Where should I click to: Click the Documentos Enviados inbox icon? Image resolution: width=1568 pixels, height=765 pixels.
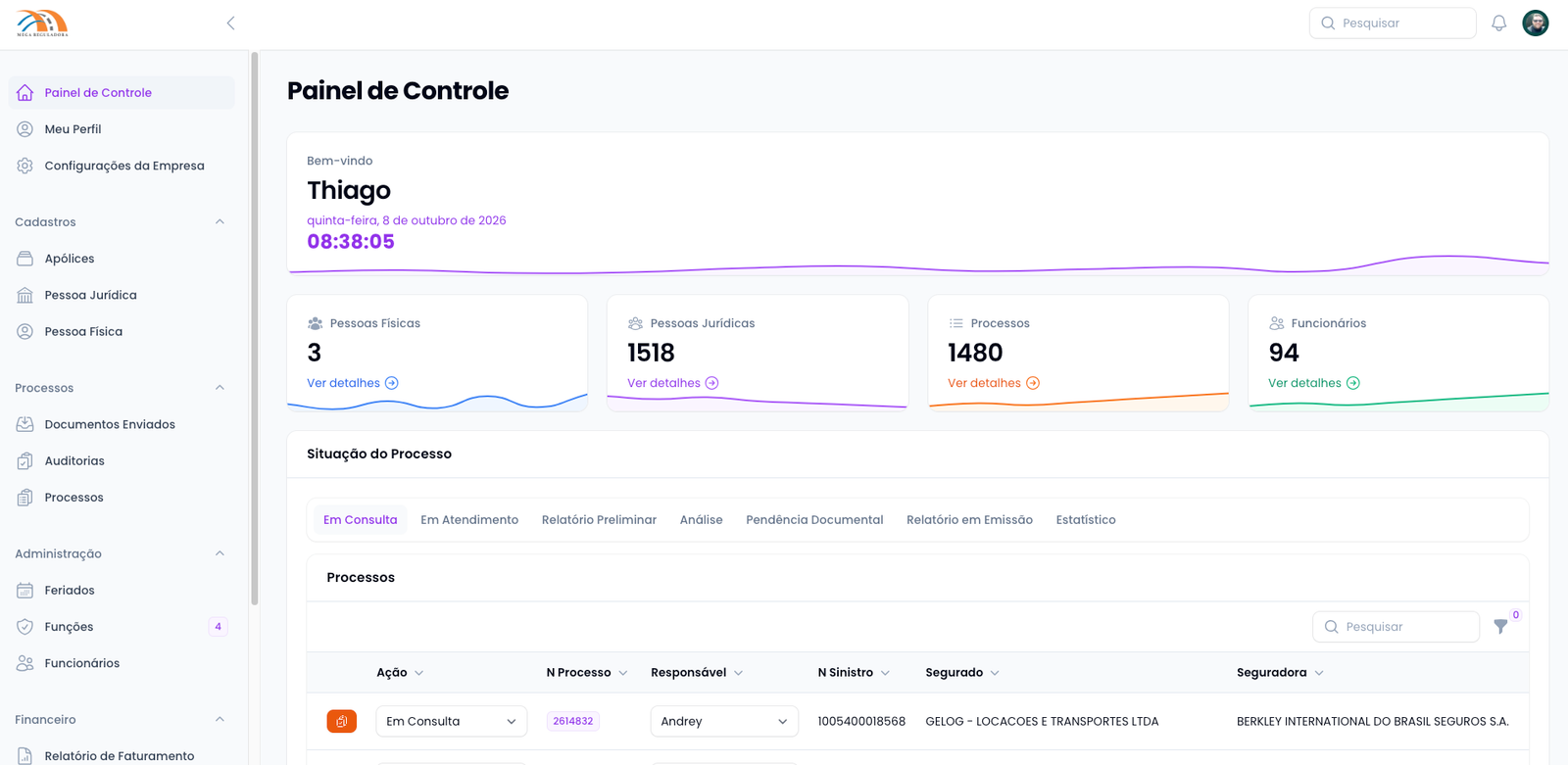pyautogui.click(x=25, y=424)
